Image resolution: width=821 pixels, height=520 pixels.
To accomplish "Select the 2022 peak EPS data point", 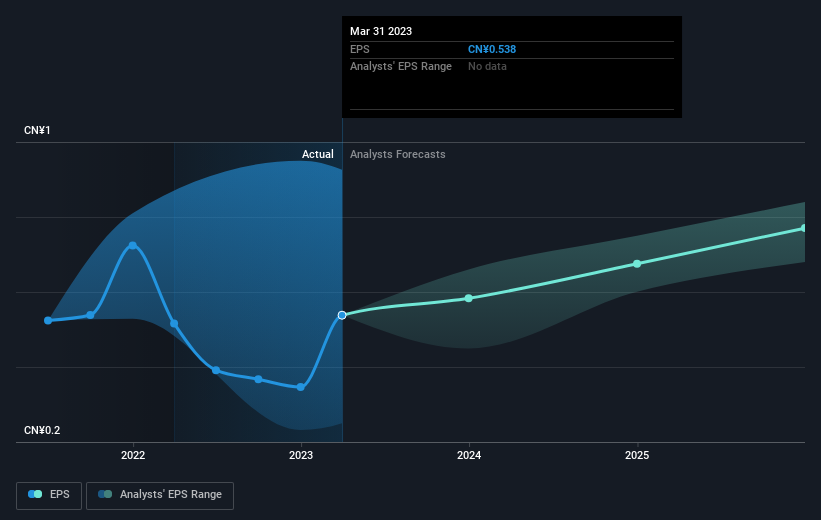I will 133,245.
